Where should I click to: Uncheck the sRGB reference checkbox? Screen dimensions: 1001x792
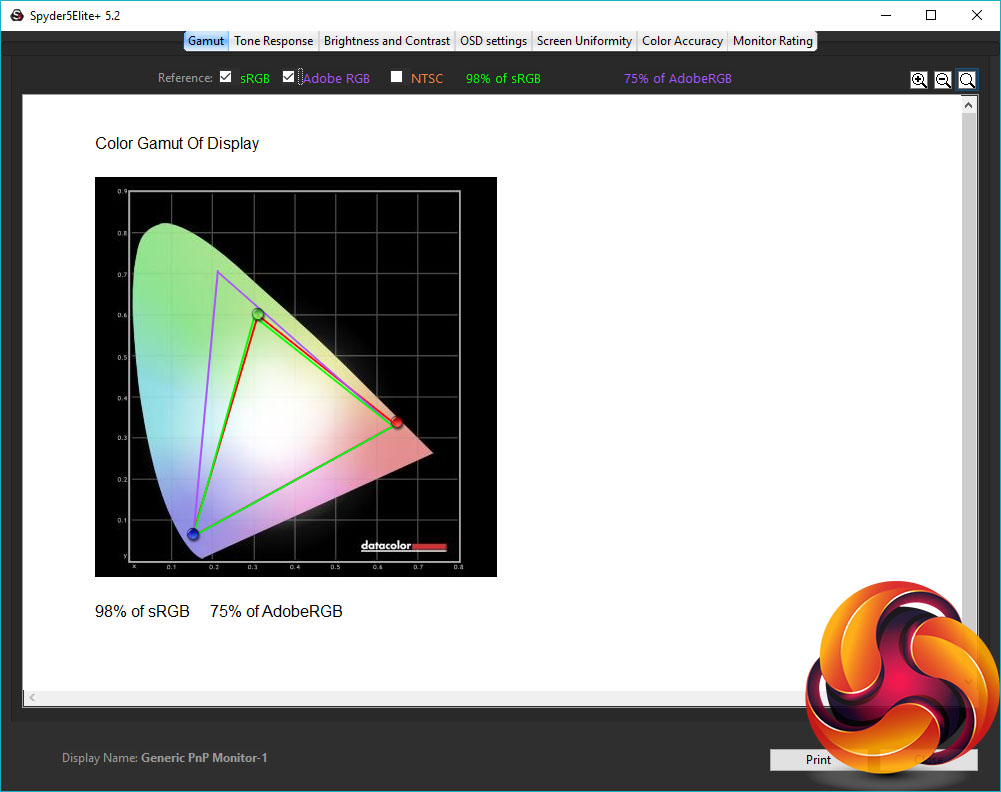coord(226,77)
